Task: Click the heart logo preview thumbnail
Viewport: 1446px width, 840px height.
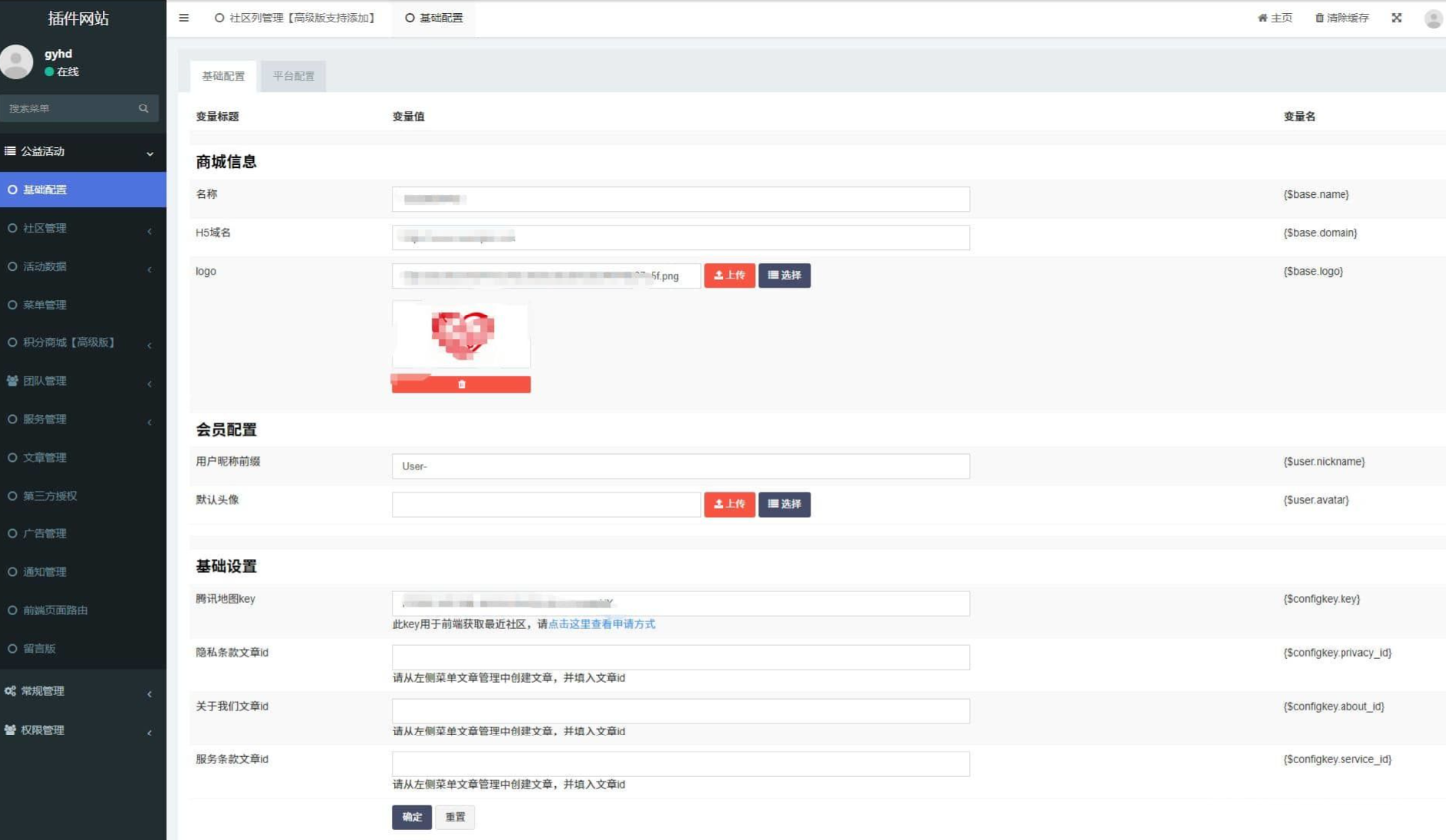Action: pyautogui.click(x=462, y=334)
